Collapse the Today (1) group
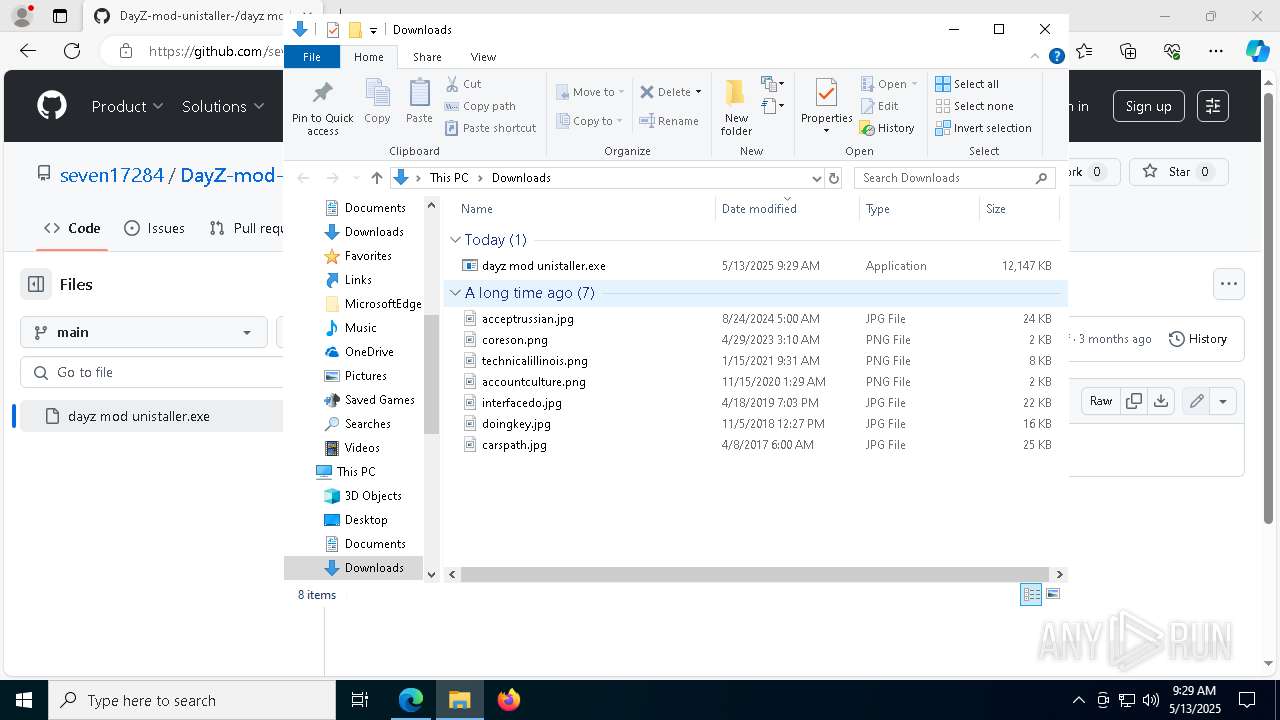Image resolution: width=1280 pixels, height=720 pixels. point(456,240)
